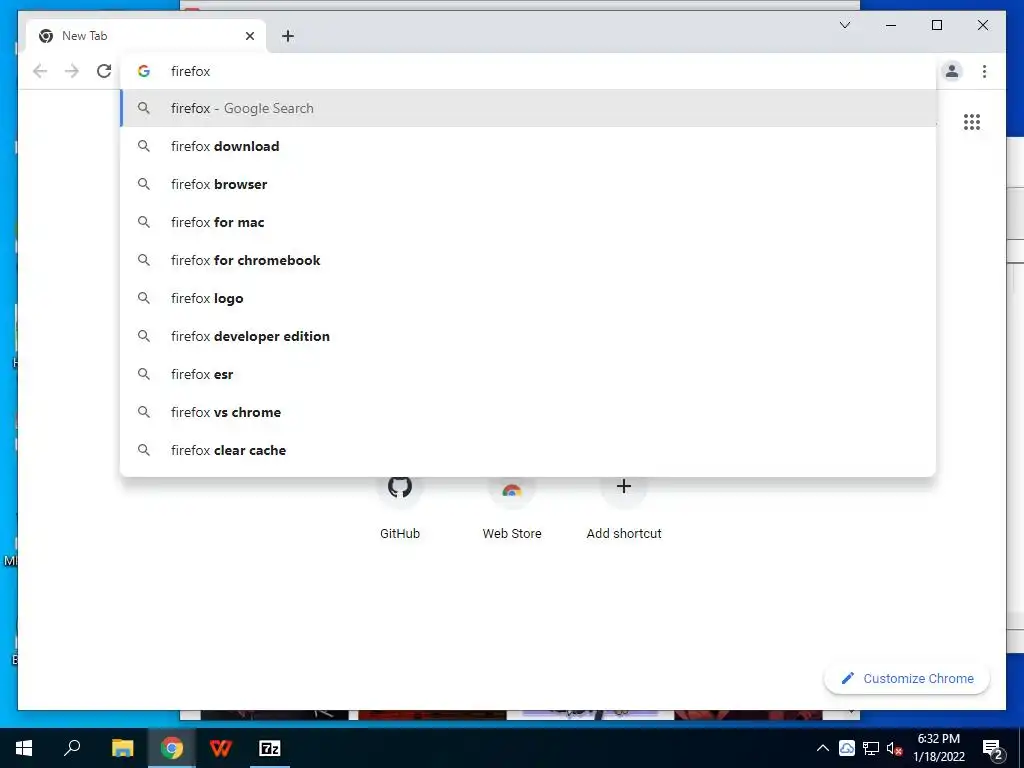Minimize the Chrome window
This screenshot has width=1024, height=768.
pos(891,25)
